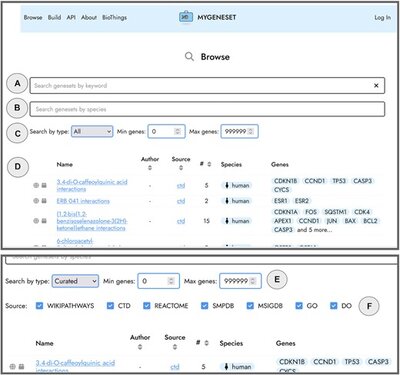This screenshot has width=400, height=375.
Task: Uncheck the REACTOME source checkbox
Action: 147,306
